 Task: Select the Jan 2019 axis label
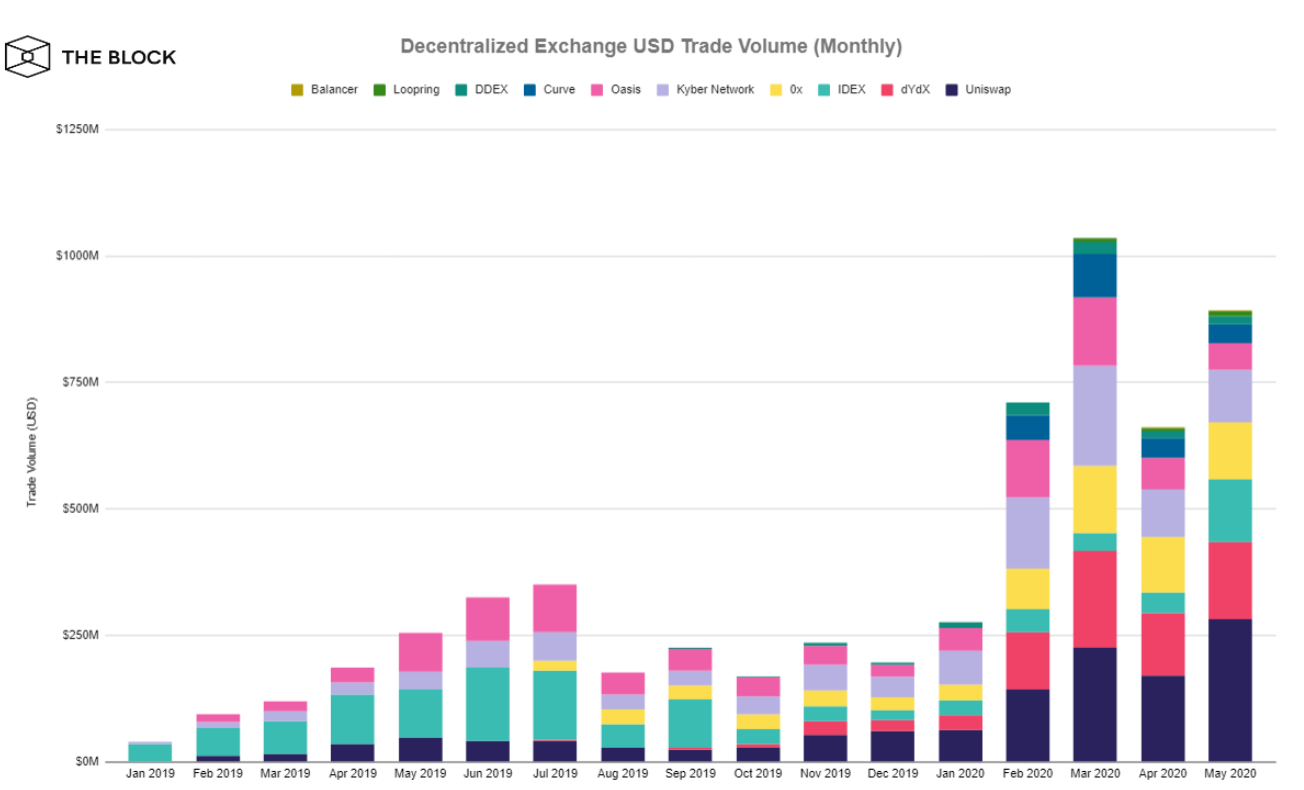tap(148, 772)
